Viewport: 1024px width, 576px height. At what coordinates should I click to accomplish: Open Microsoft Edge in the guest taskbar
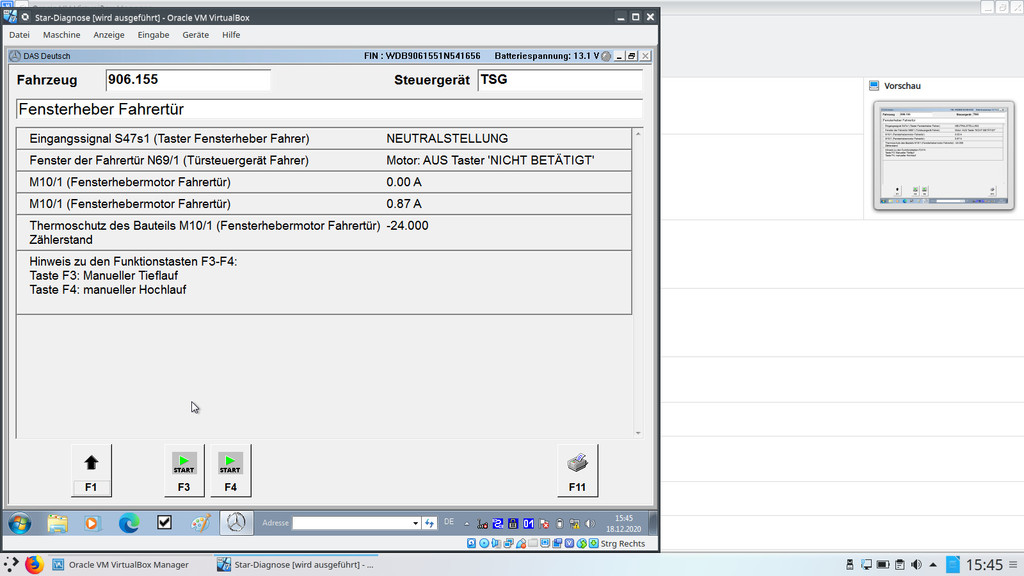[129, 523]
